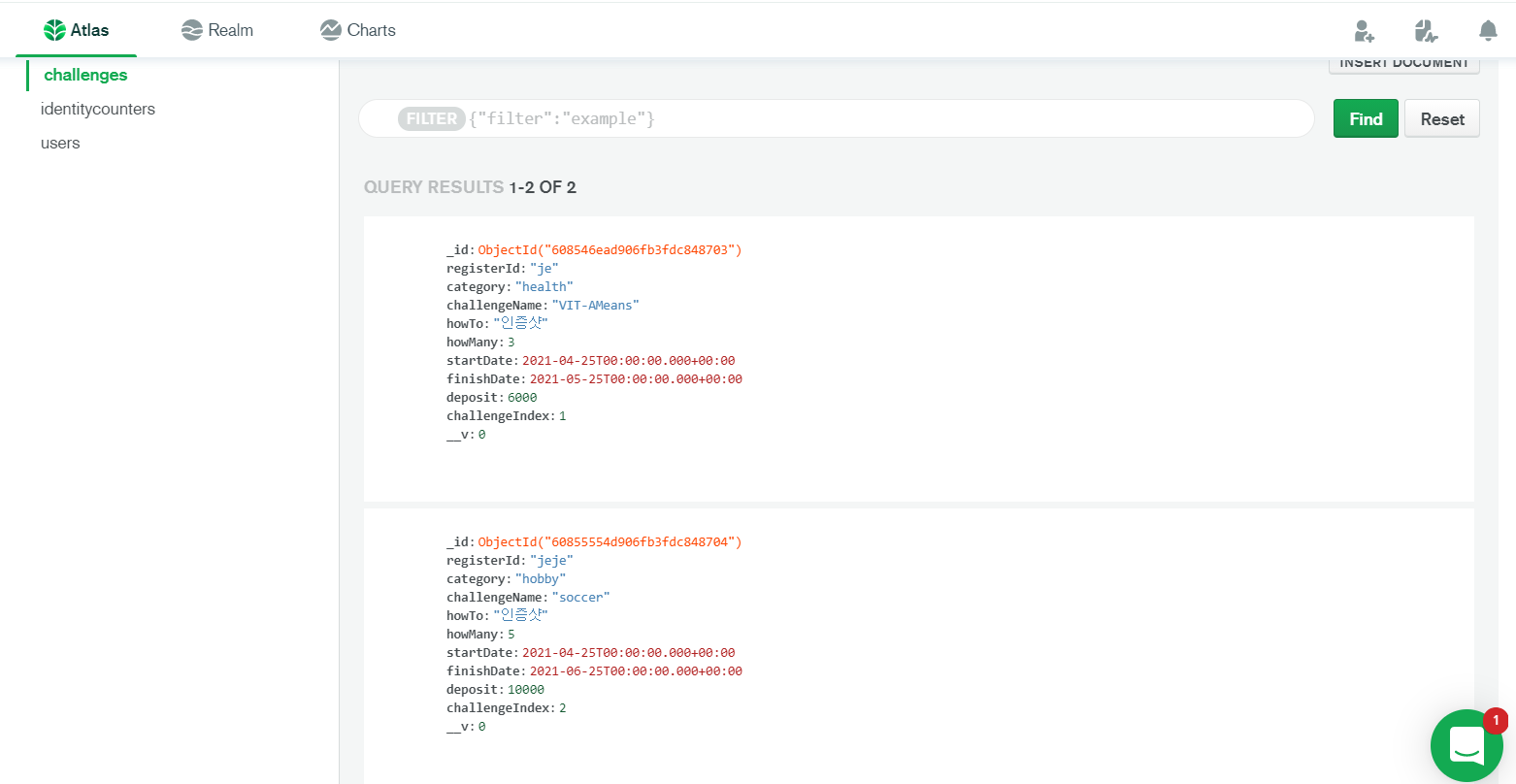Click ObjectId ending in 848704
The height and width of the screenshot is (784, 1516).
[x=610, y=541]
